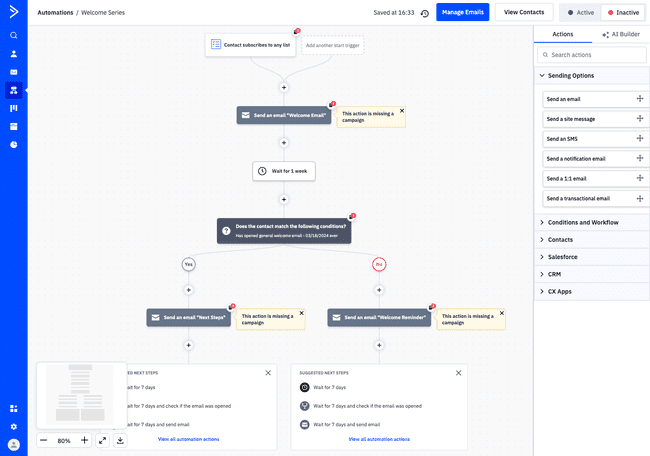Dismiss warning on Welcome Email step
The image size is (650, 456).
point(402,111)
